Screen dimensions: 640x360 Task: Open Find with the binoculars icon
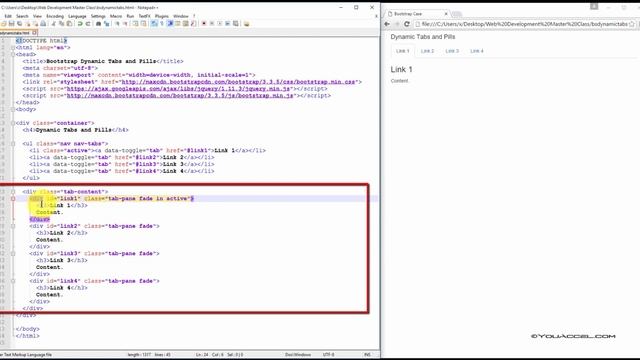(98, 24)
